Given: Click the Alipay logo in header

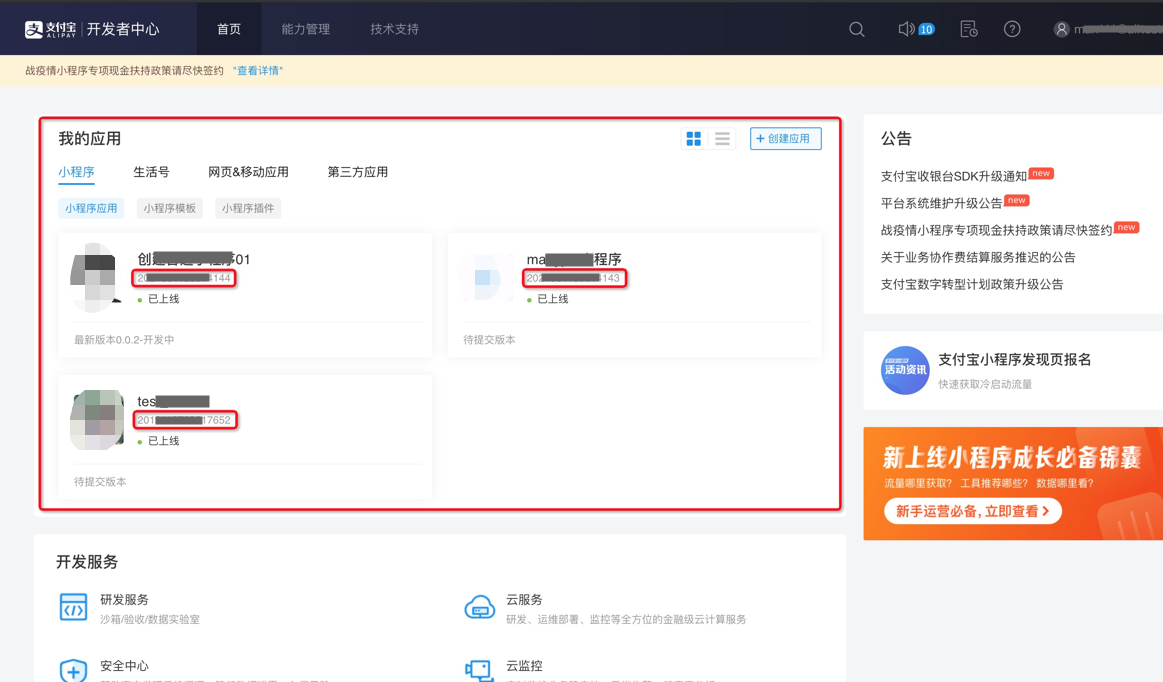Looking at the screenshot, I should click(50, 29).
